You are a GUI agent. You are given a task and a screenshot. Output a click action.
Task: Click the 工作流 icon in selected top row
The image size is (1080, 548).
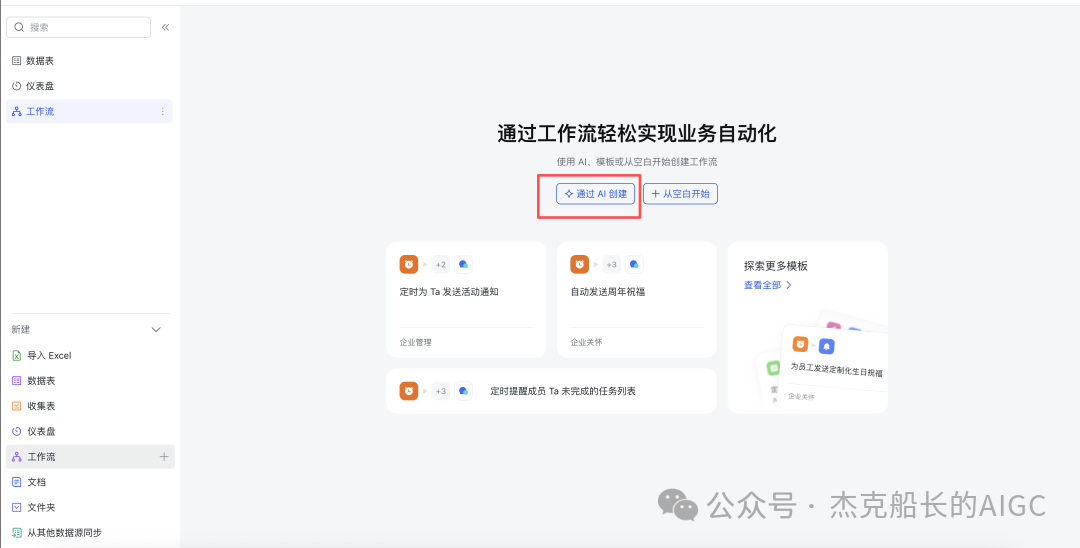coord(17,112)
